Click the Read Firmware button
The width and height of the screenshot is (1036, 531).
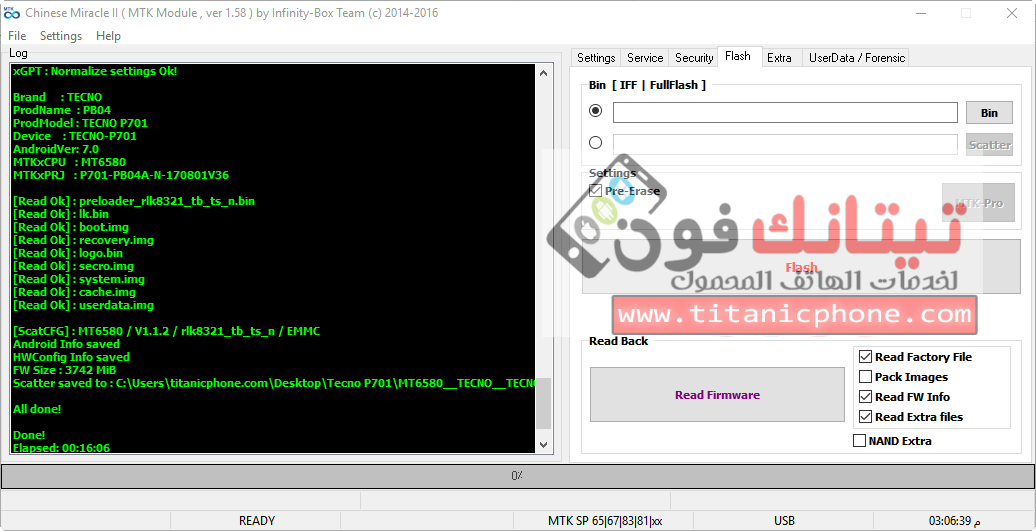(x=717, y=395)
